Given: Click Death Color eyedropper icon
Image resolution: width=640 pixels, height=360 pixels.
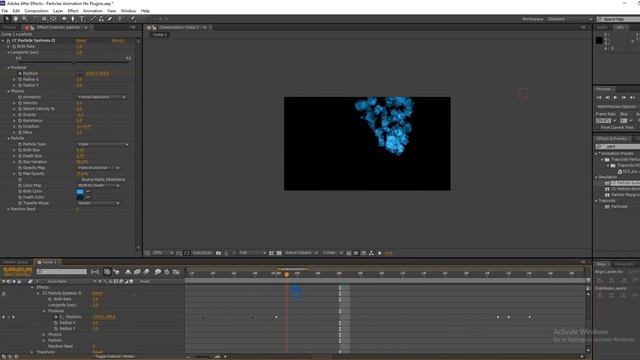Looking at the screenshot, I should pyautogui.click(x=88, y=197).
